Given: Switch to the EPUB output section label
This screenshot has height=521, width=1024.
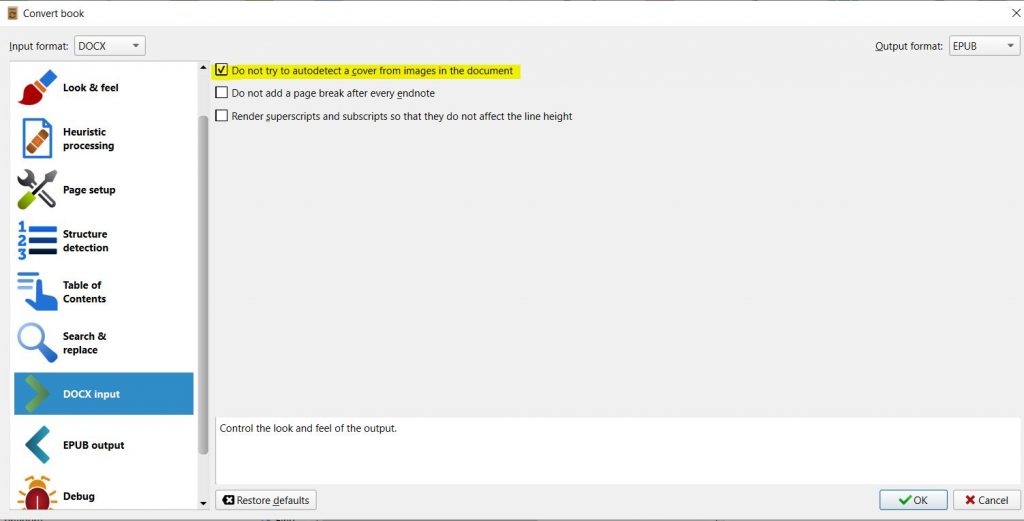Looking at the screenshot, I should (x=94, y=445).
